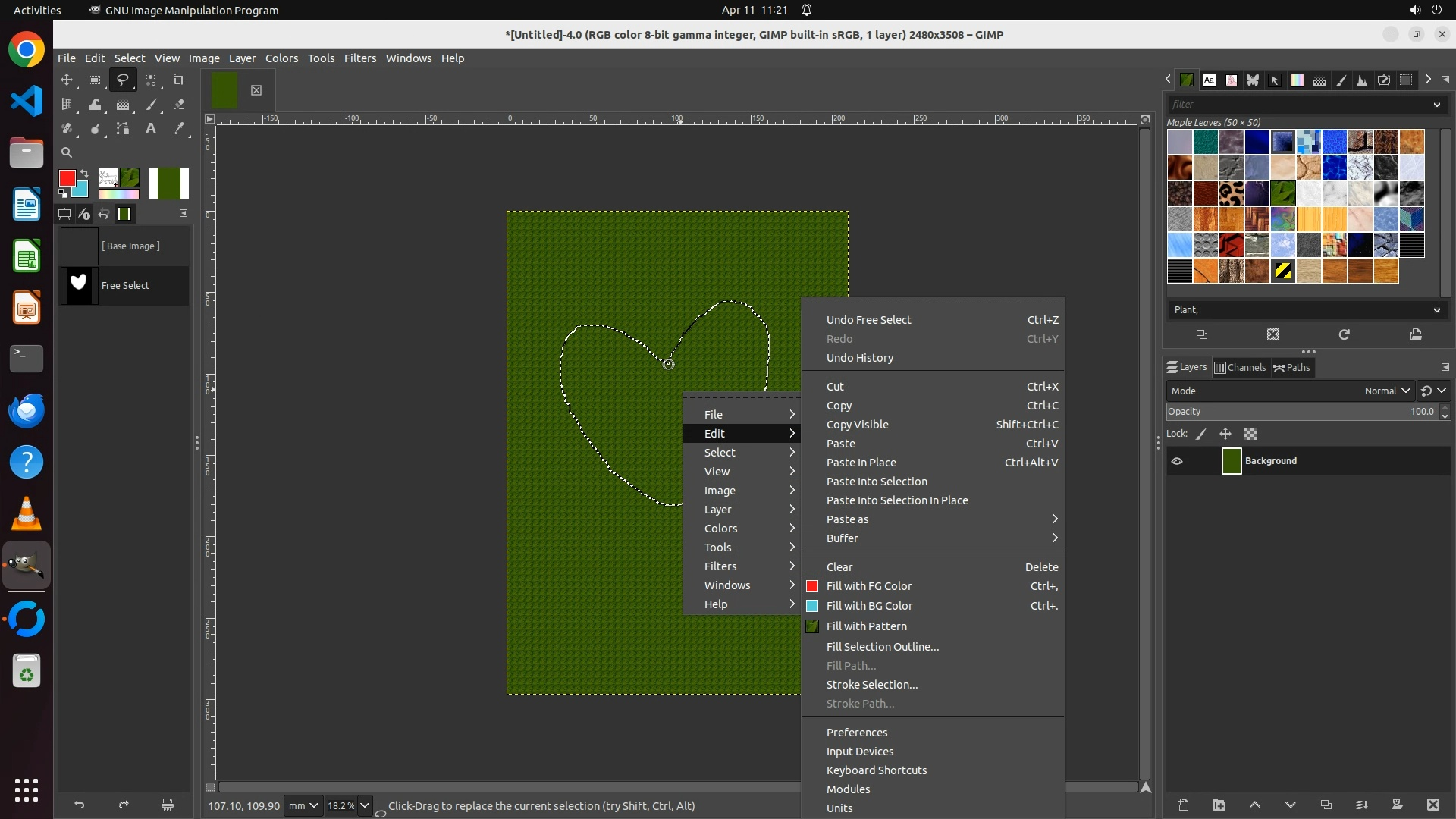Choose the Eraser tool

[x=179, y=105]
